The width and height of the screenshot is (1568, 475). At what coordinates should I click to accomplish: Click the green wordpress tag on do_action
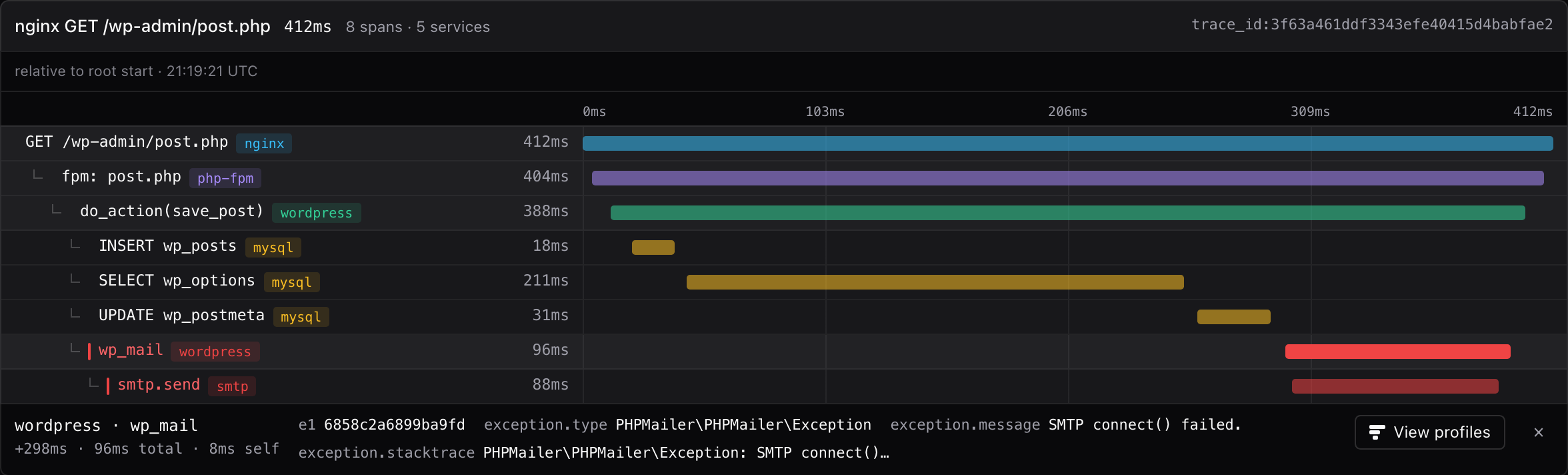(316, 213)
